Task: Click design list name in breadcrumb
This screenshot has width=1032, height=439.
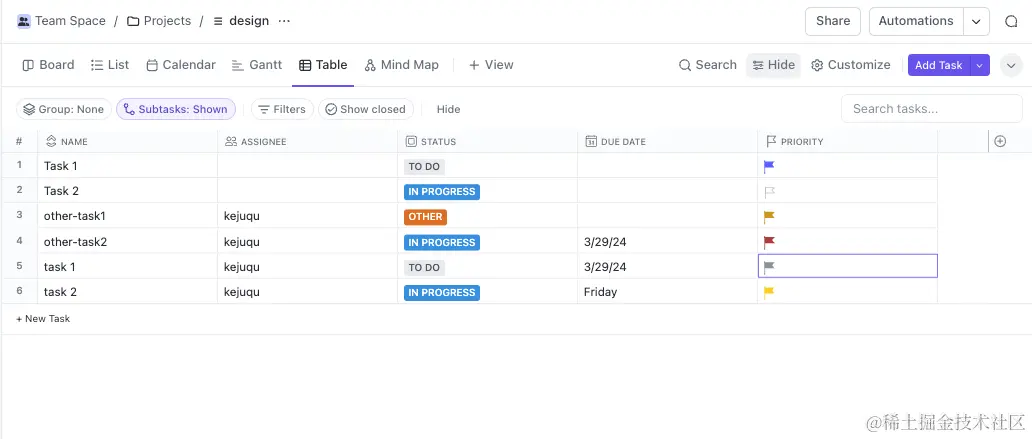Action: pos(249,21)
